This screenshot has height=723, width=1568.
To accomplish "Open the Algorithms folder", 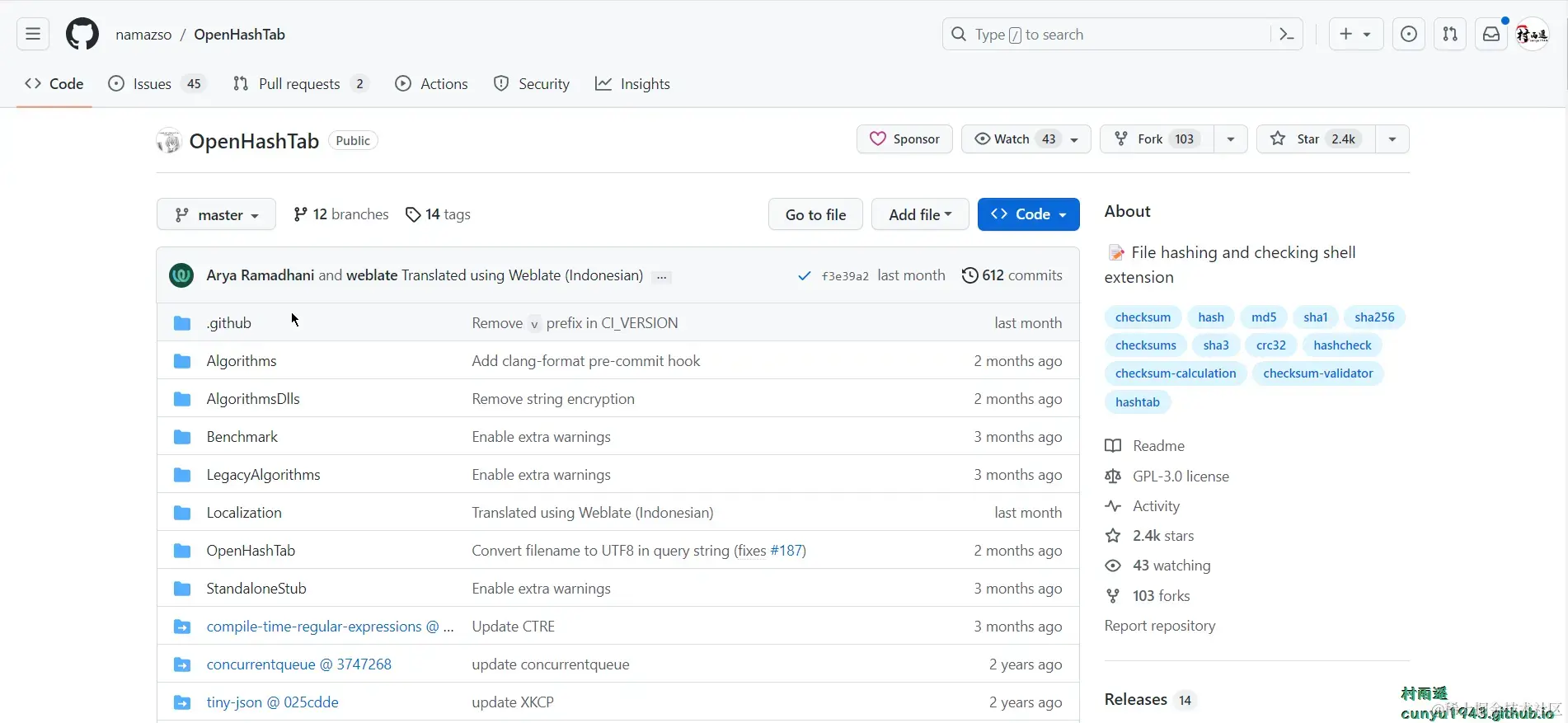I will (242, 361).
